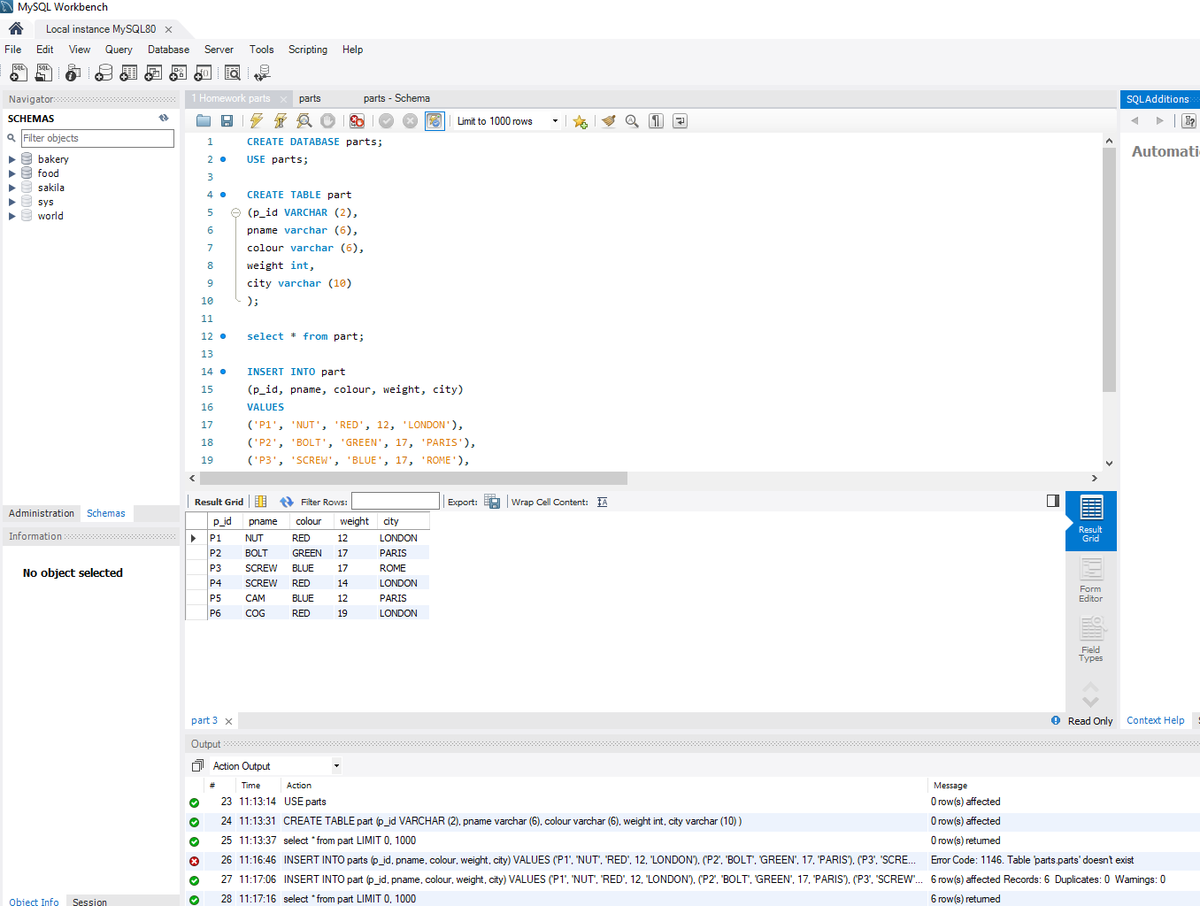Screen dimensions: 1200x906
Task: Click the Filter Rows input field
Action: click(395, 501)
